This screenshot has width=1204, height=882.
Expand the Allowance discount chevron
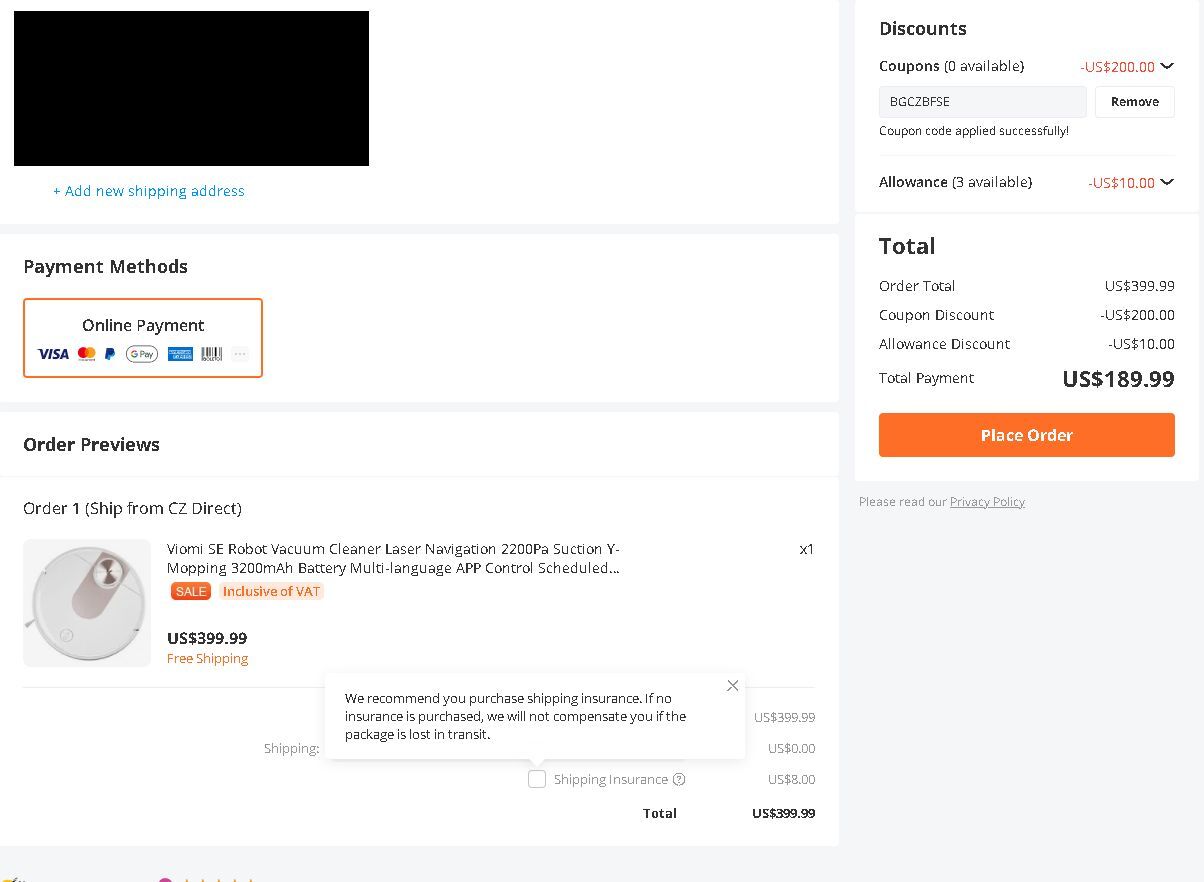(x=1167, y=183)
